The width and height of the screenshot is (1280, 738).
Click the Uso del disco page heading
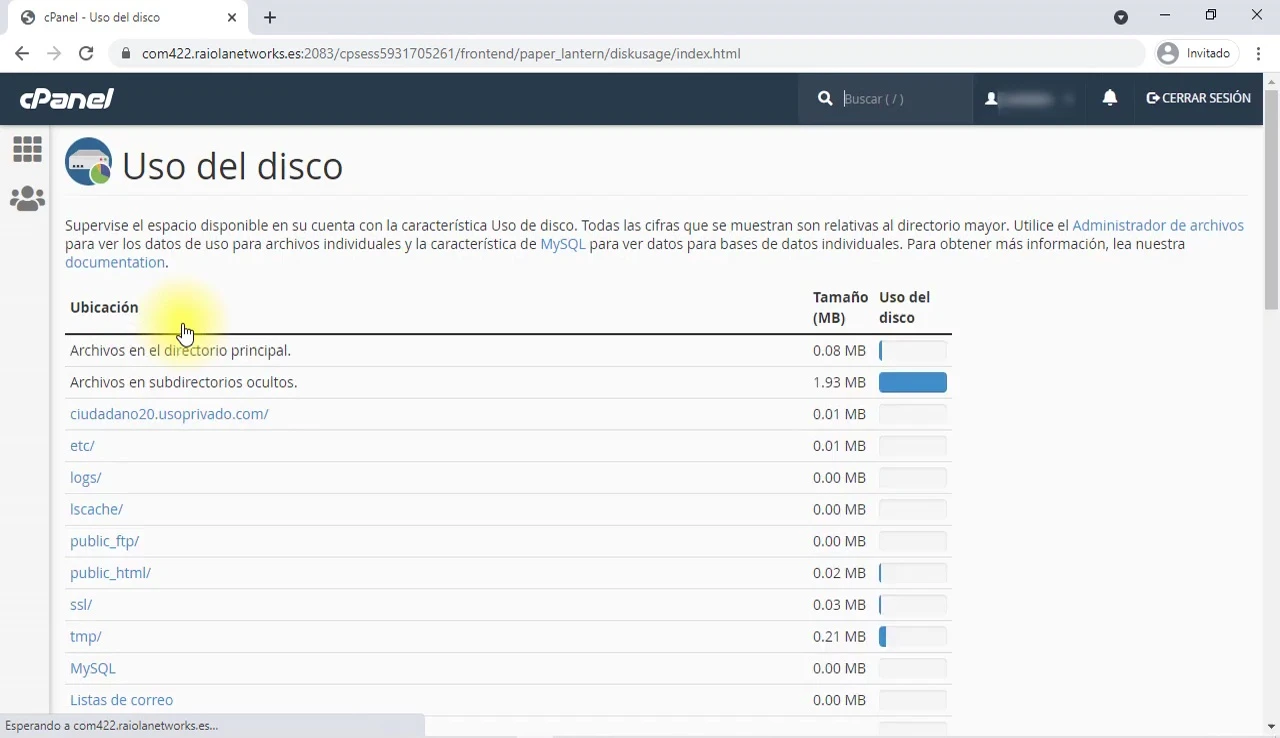(x=232, y=165)
